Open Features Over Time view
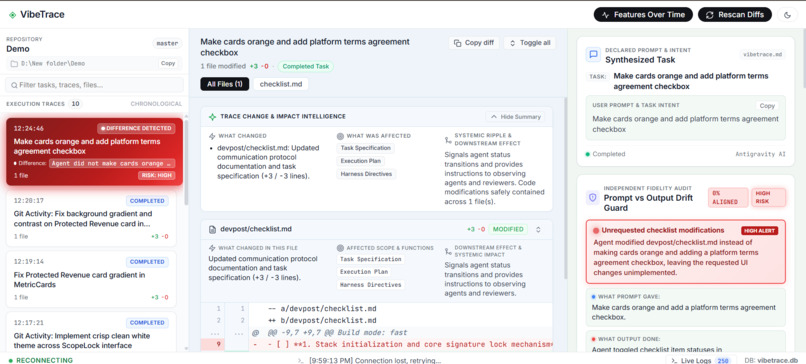Viewport: 806px width, 364px height. [643, 15]
